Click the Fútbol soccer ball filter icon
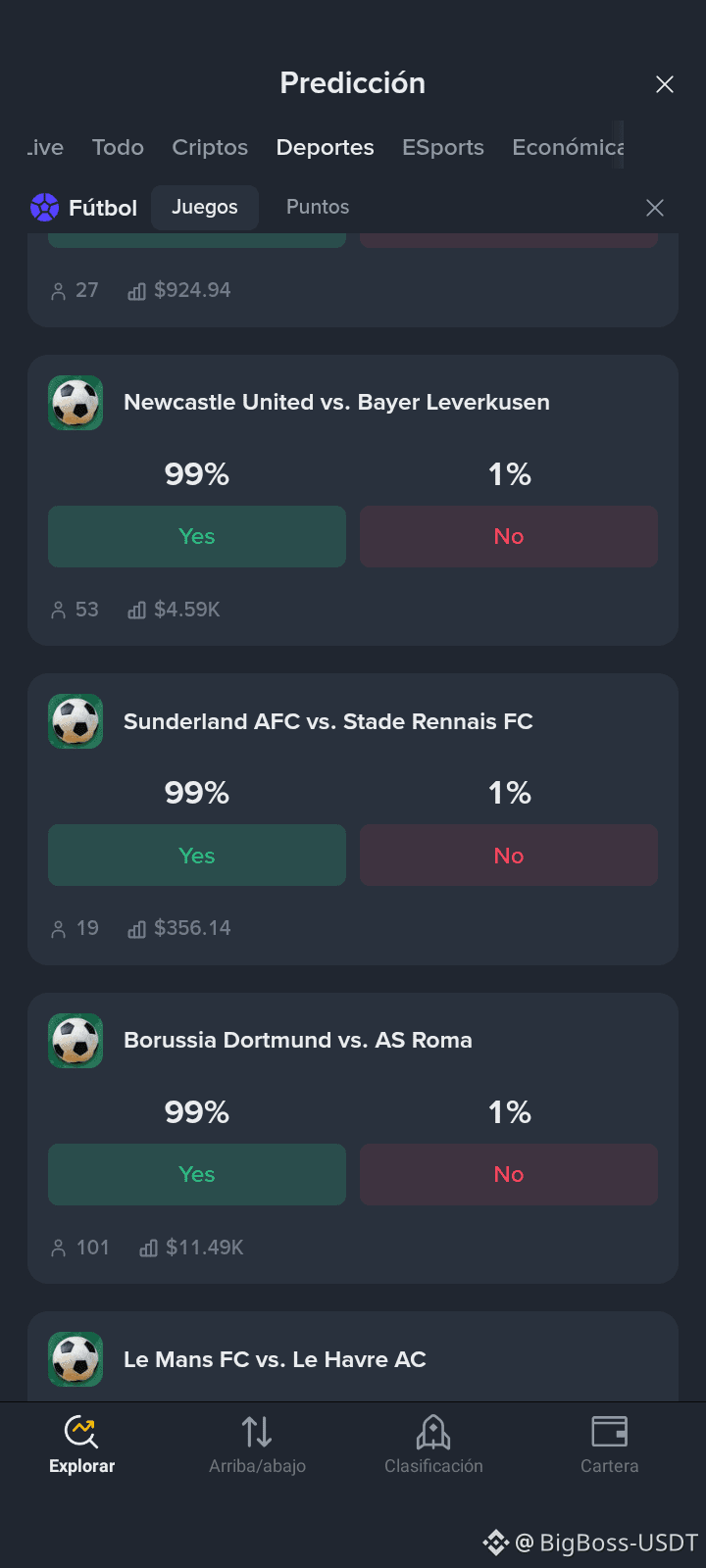The width and height of the screenshot is (706, 1568). tap(44, 207)
